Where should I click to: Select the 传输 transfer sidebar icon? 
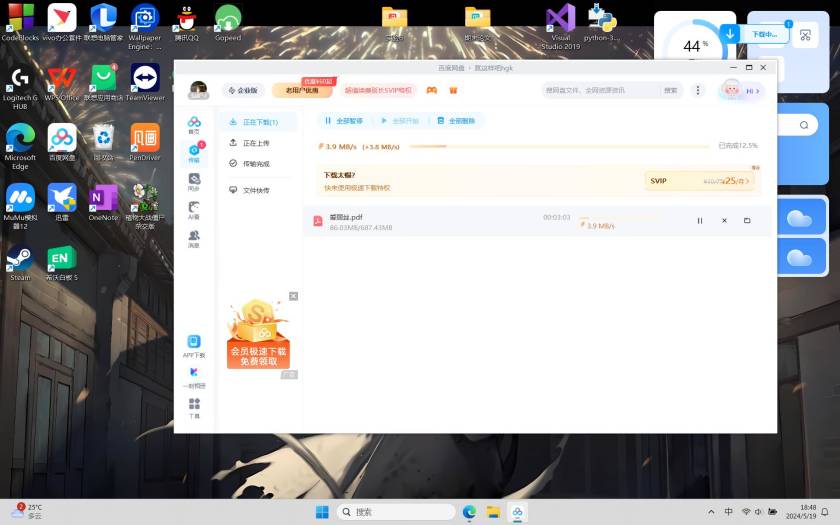194,153
